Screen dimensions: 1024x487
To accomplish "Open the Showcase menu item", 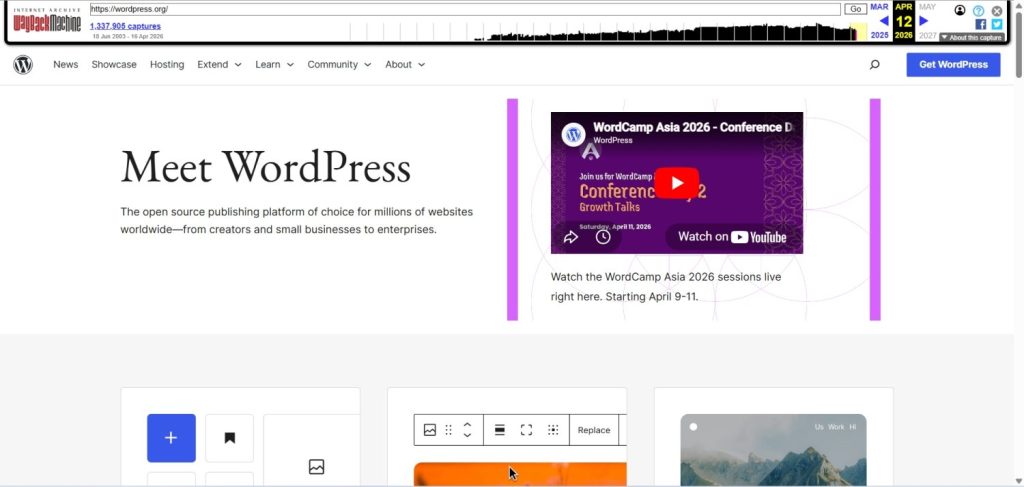I will click(x=114, y=65).
